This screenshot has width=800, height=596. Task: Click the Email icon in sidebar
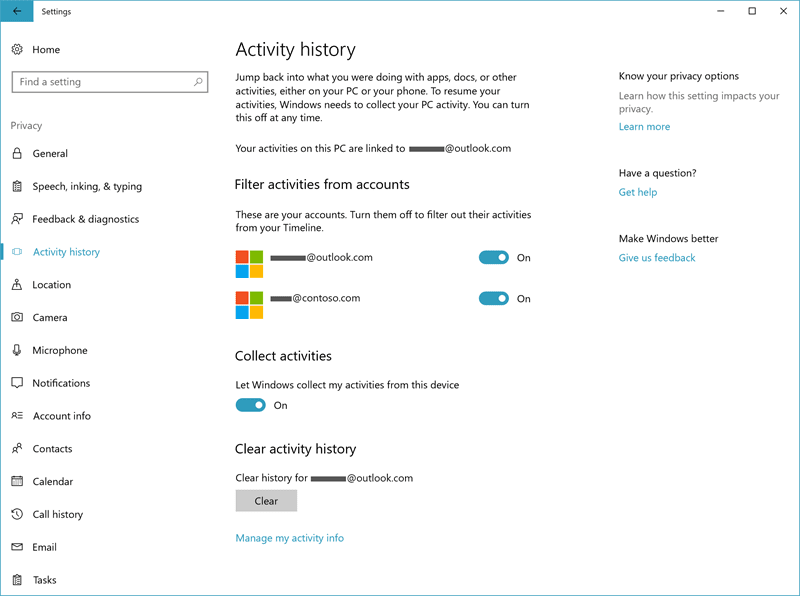pos(17,547)
